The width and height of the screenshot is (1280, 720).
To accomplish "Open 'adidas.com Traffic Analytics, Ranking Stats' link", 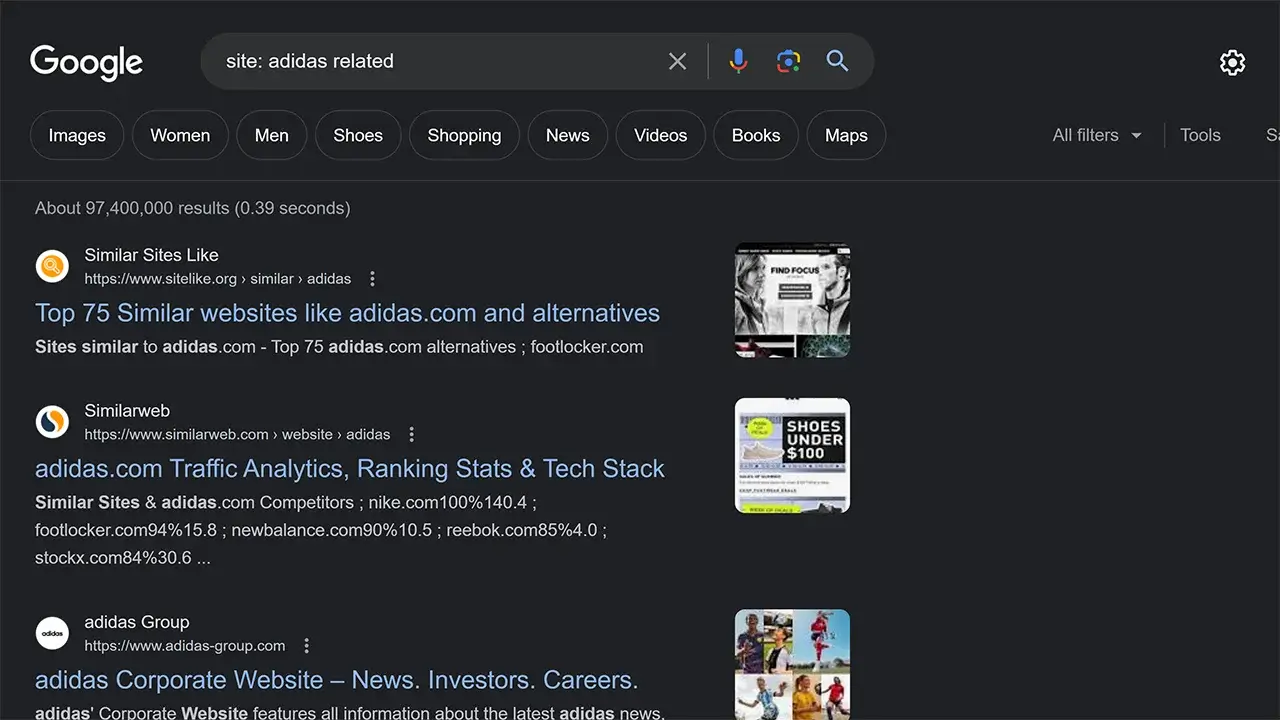I will click(x=350, y=469).
